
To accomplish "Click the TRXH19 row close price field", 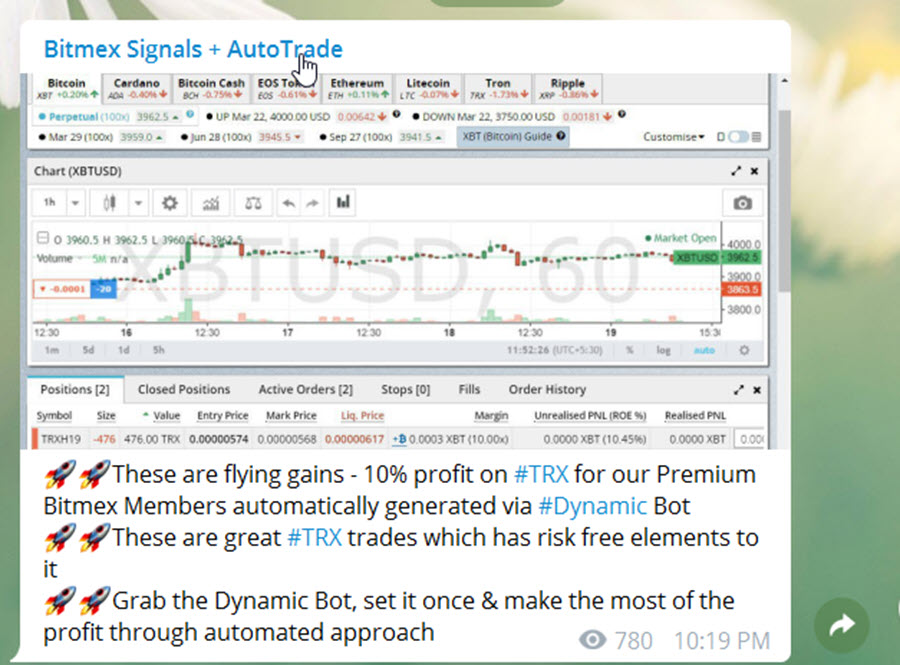I will [x=750, y=439].
